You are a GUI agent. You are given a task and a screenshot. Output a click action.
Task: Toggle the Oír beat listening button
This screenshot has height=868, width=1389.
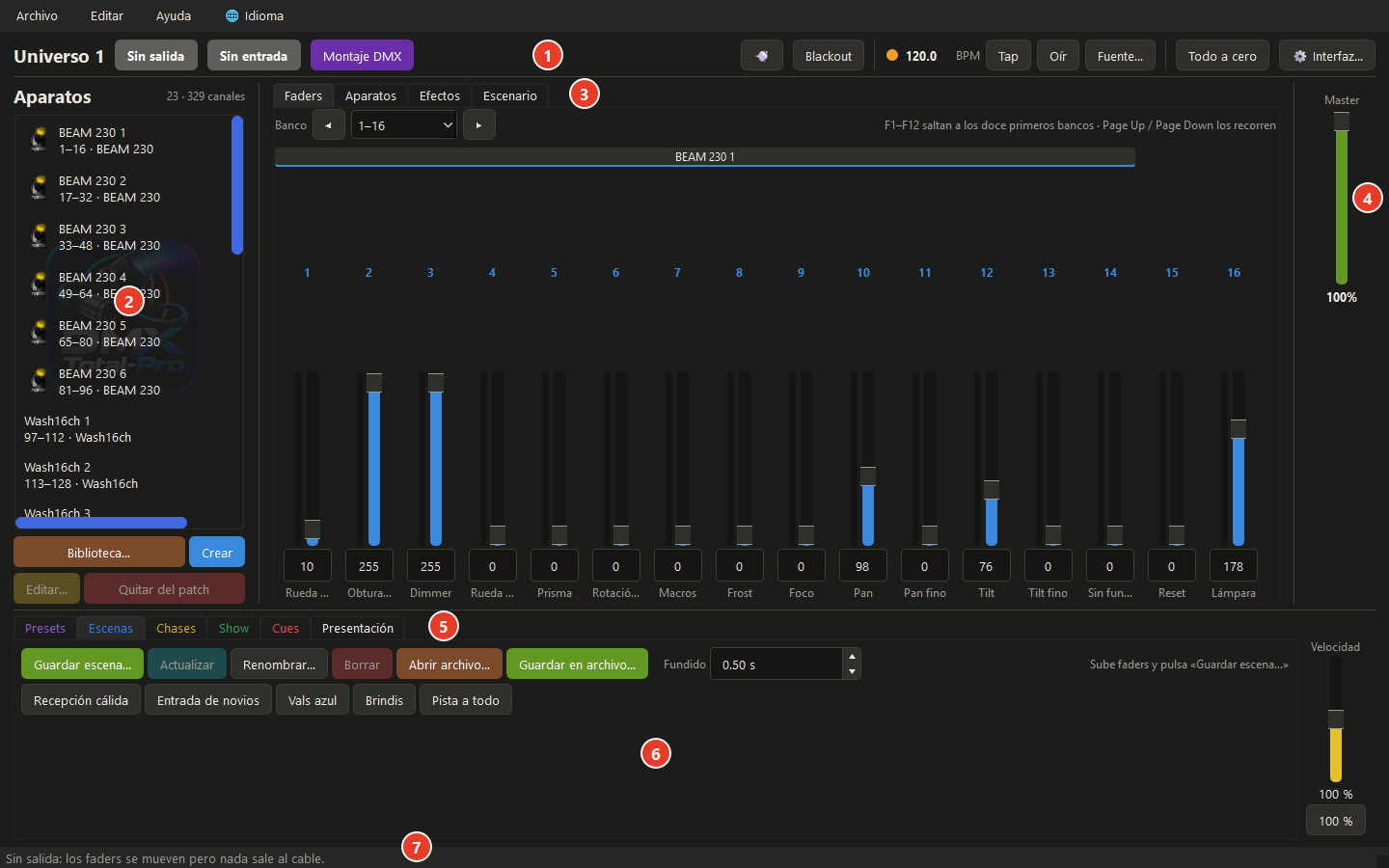1058,56
